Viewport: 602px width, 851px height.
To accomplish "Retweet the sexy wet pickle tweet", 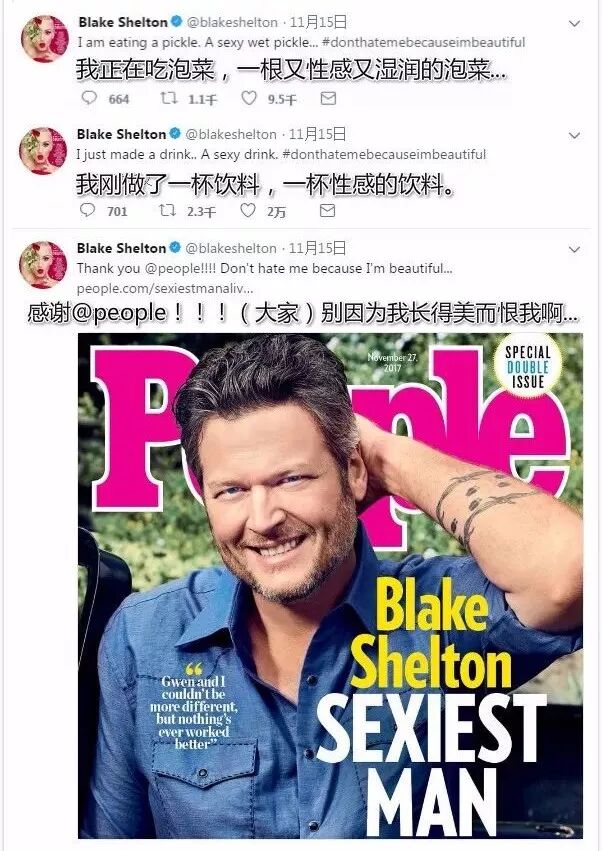I will (x=168, y=98).
